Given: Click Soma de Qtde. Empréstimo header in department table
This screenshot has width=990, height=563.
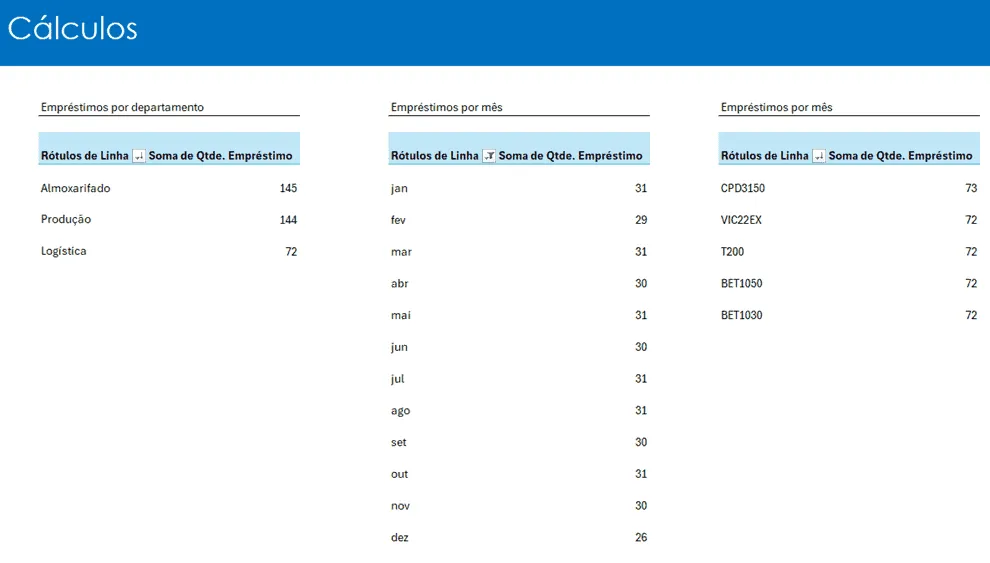Looking at the screenshot, I should 220,156.
